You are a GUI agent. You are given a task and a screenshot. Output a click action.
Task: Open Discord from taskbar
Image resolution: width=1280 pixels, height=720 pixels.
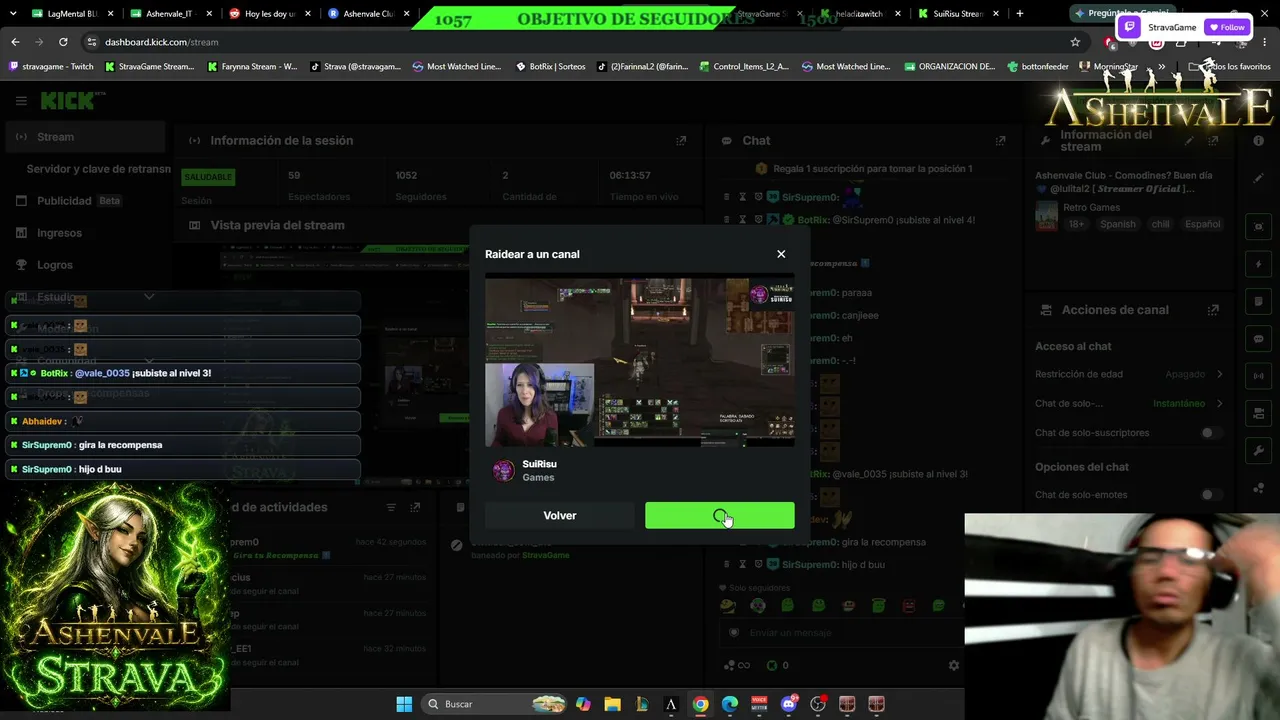coord(789,704)
